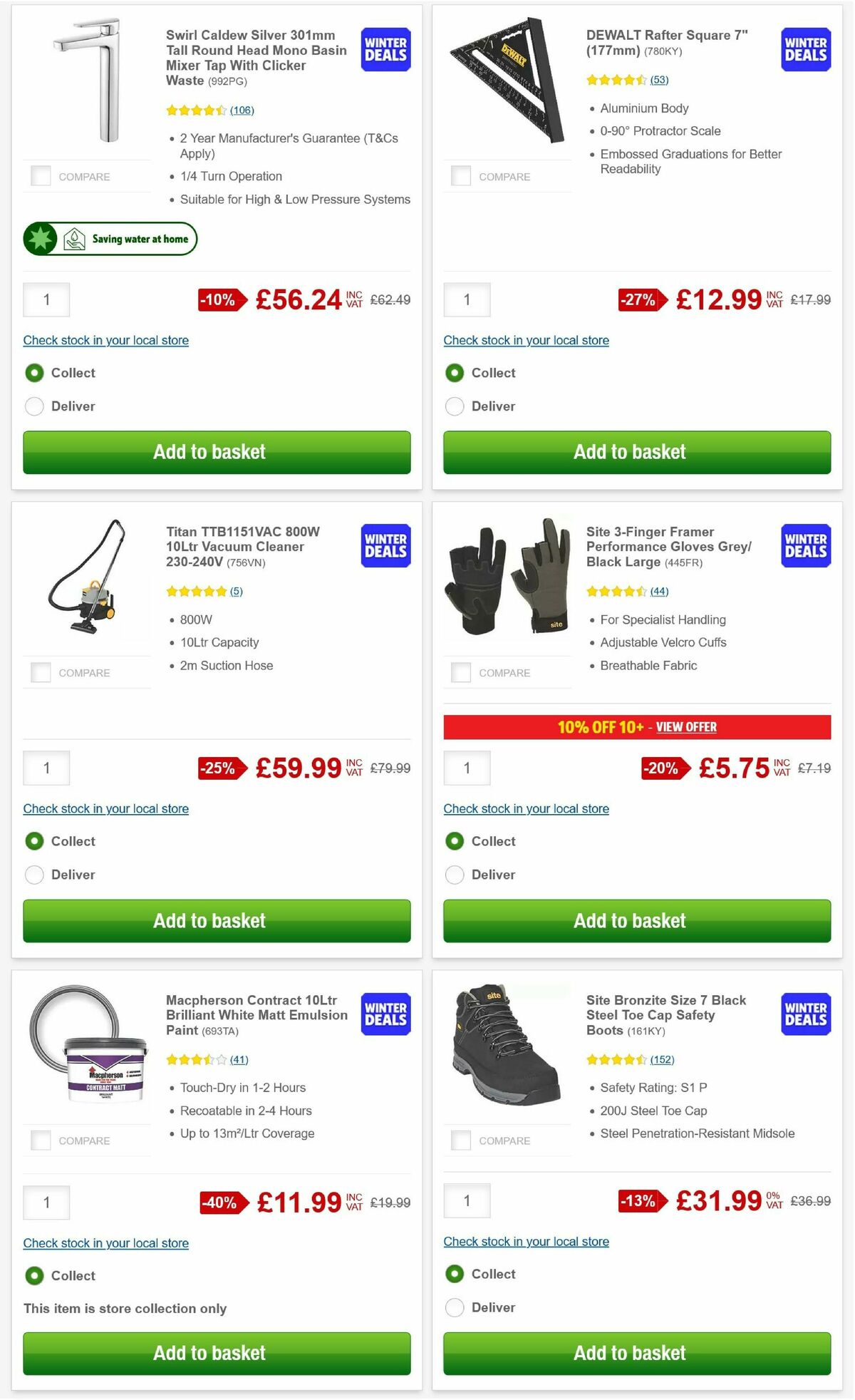Open the gloves 10% off VIEW OFFER link
The width and height of the screenshot is (855, 1400).
pos(686,726)
